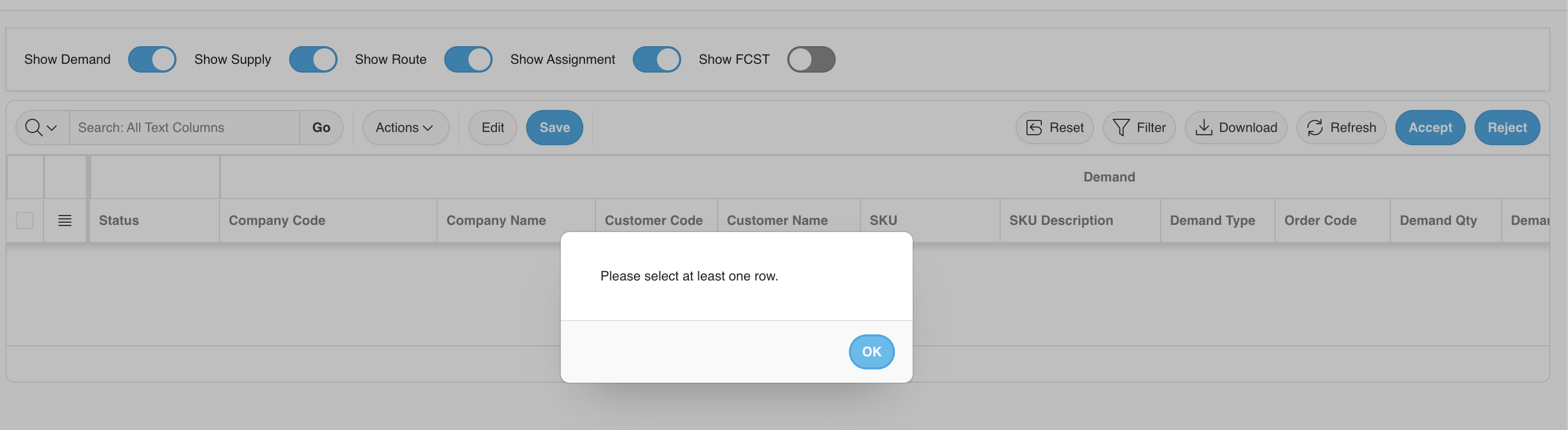
Task: Select the Customer Name column header
Action: coord(777,220)
